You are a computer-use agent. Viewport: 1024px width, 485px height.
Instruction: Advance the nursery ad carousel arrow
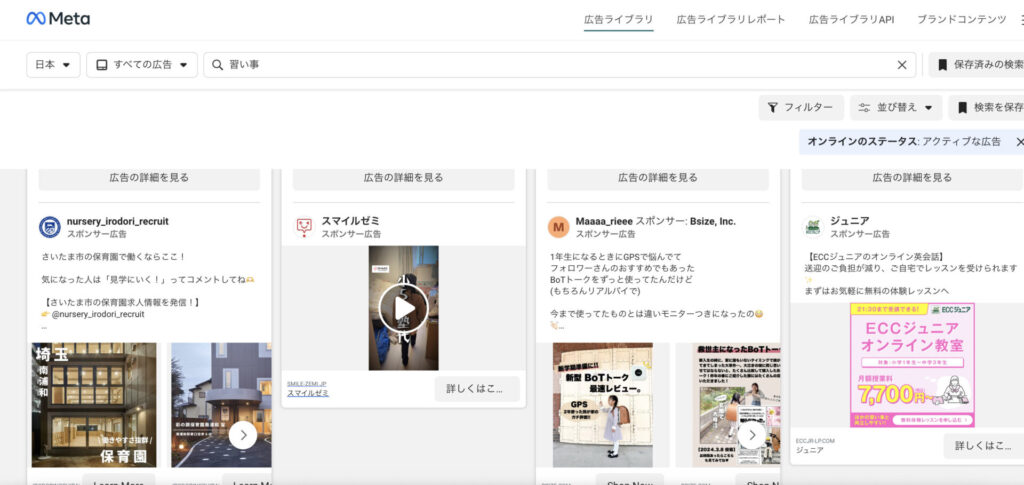click(243, 435)
